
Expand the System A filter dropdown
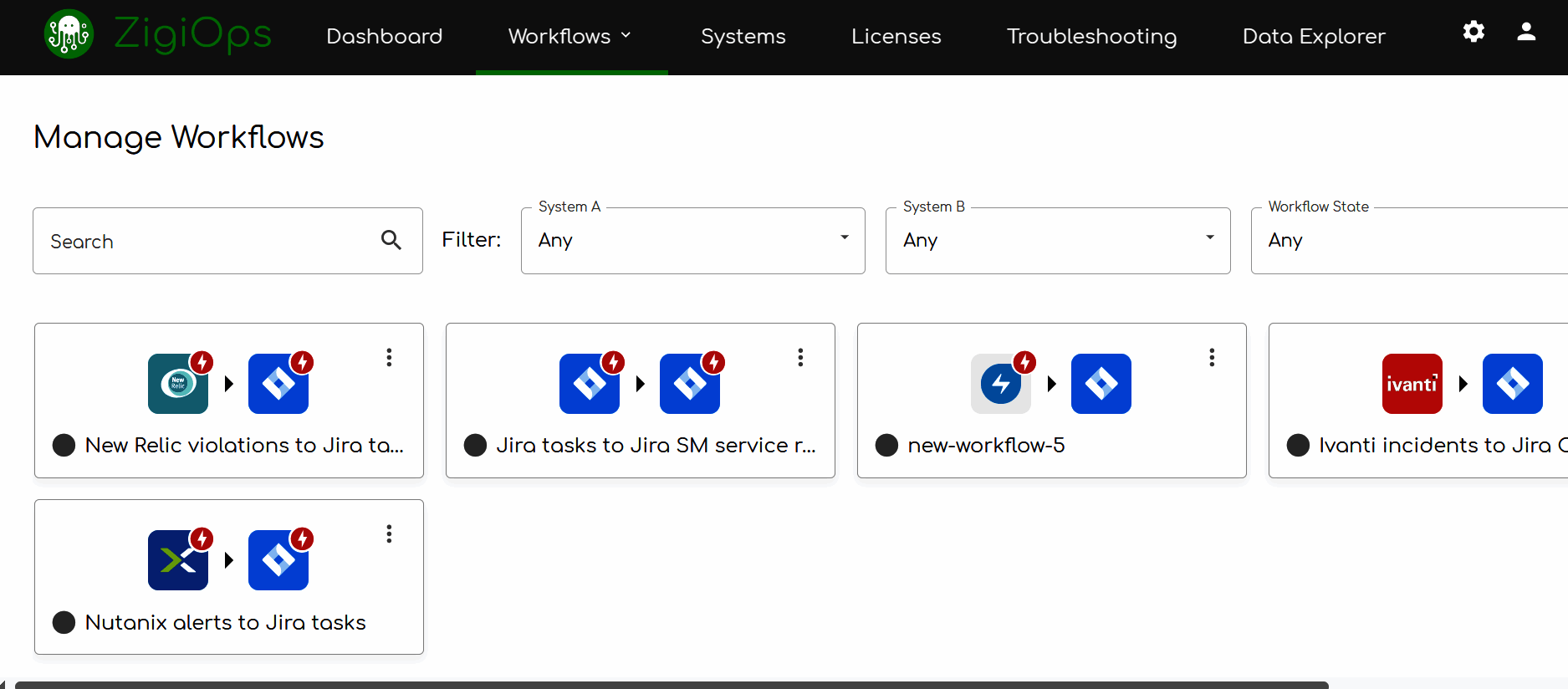(x=692, y=241)
